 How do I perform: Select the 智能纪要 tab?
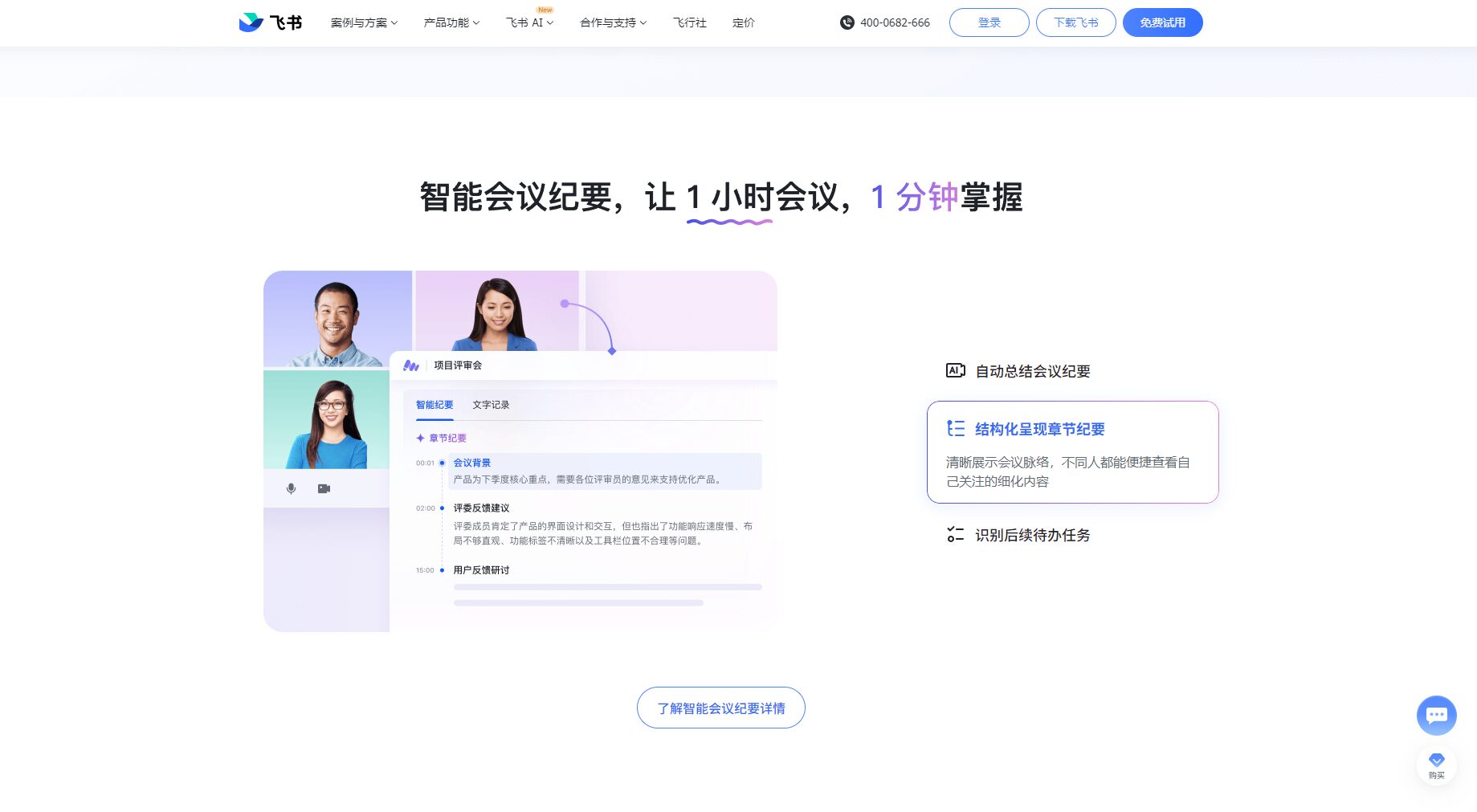[x=433, y=405]
